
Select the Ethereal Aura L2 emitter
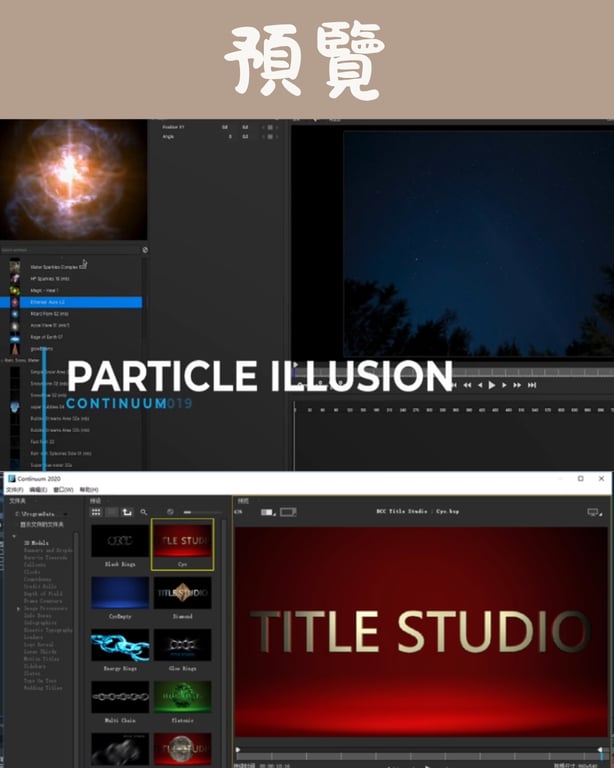[x=71, y=302]
